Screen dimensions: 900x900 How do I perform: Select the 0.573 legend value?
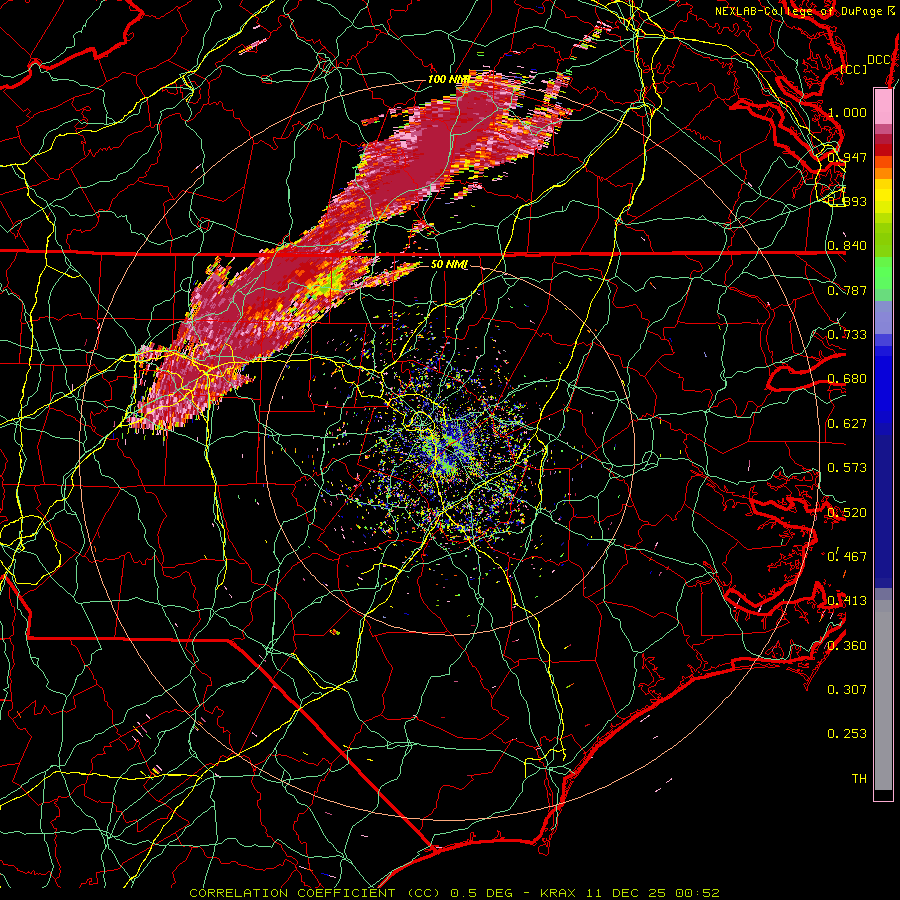[x=847, y=468]
